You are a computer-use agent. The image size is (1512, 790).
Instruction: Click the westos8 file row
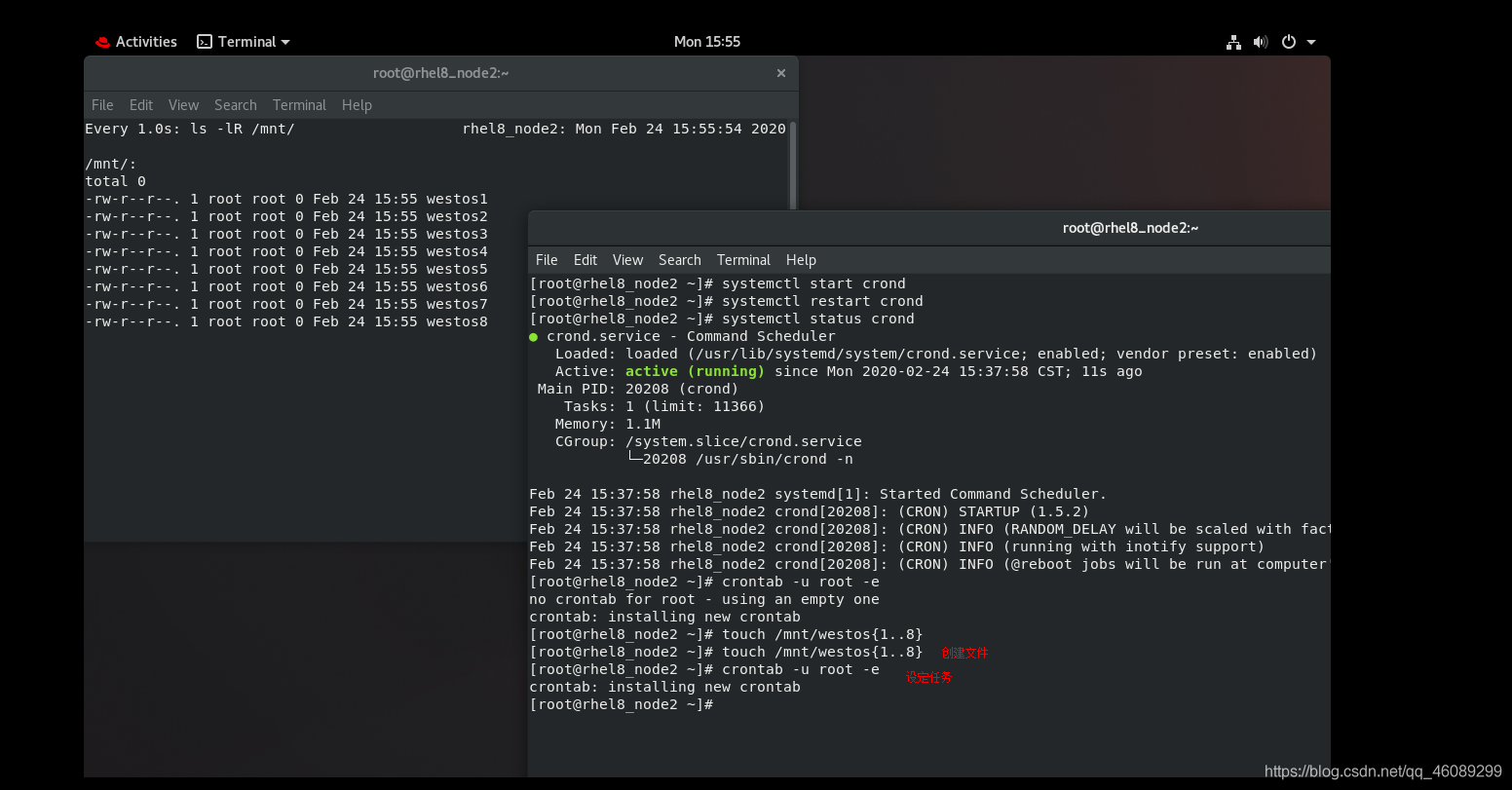[x=286, y=321]
